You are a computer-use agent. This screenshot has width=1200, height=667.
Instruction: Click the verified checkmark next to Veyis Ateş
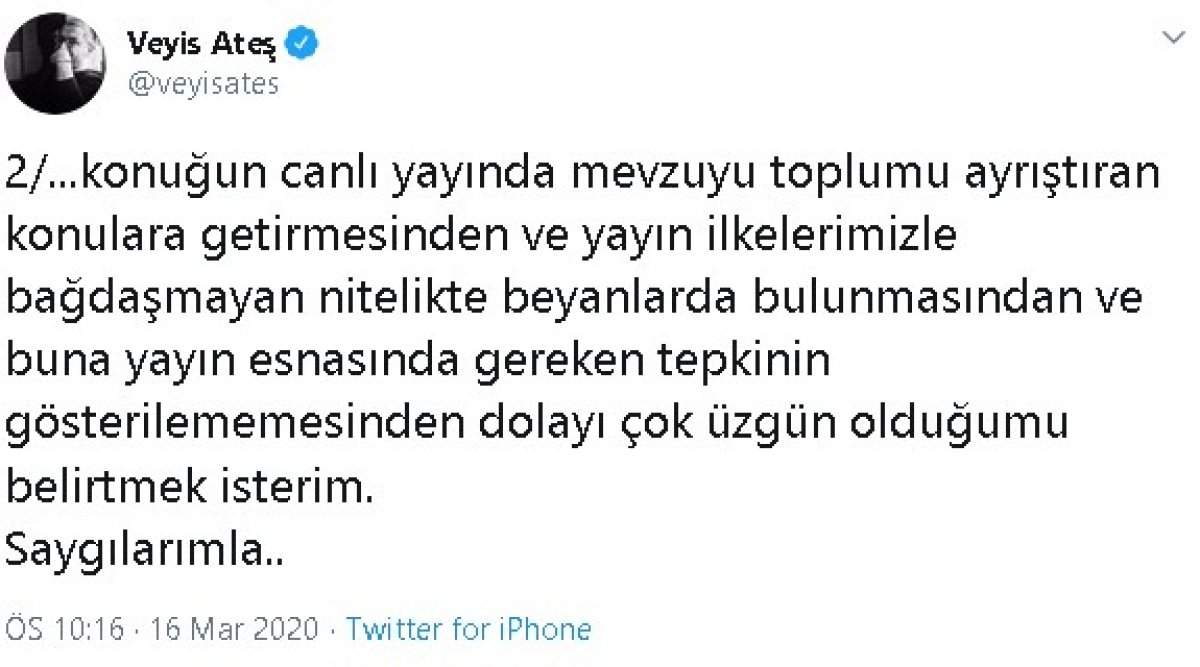pos(304,42)
